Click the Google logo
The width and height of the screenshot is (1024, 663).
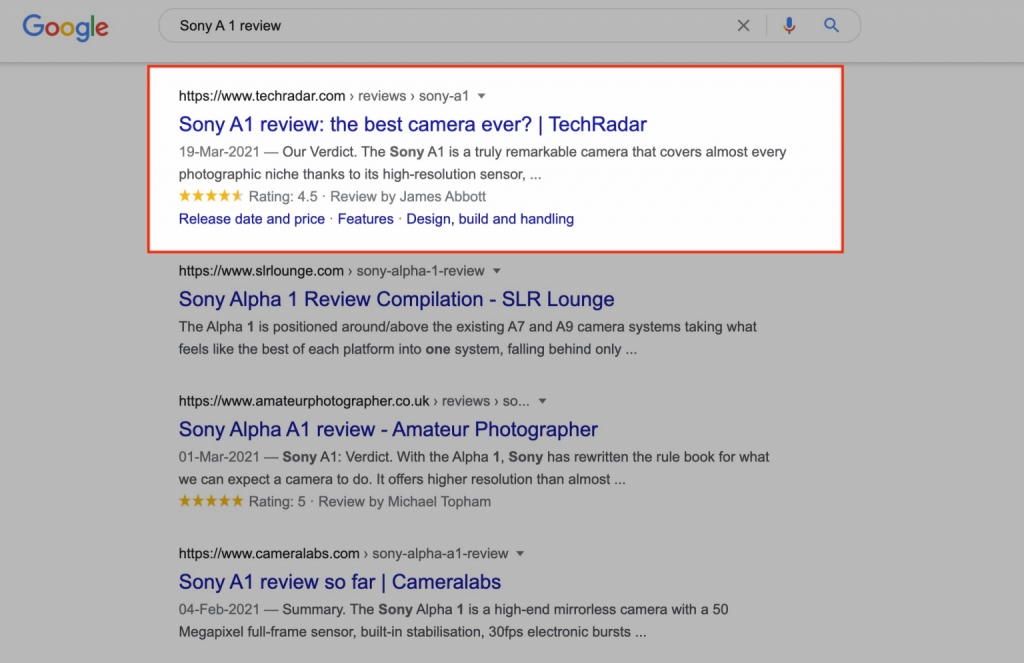point(64,28)
